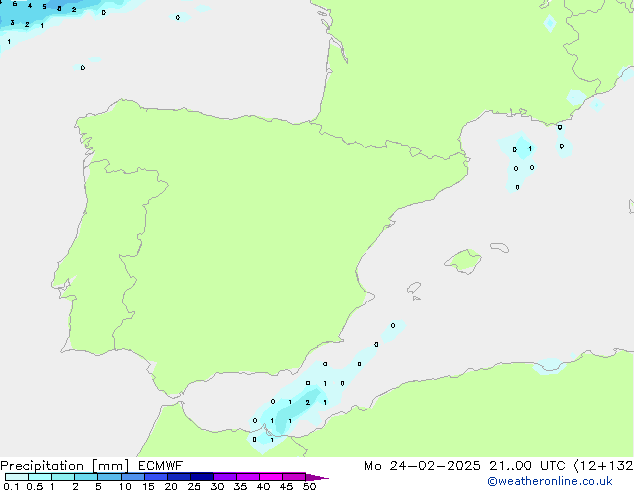The image size is (634, 490).
Task: Click the "40" legend scale label
Action: pos(263,486)
